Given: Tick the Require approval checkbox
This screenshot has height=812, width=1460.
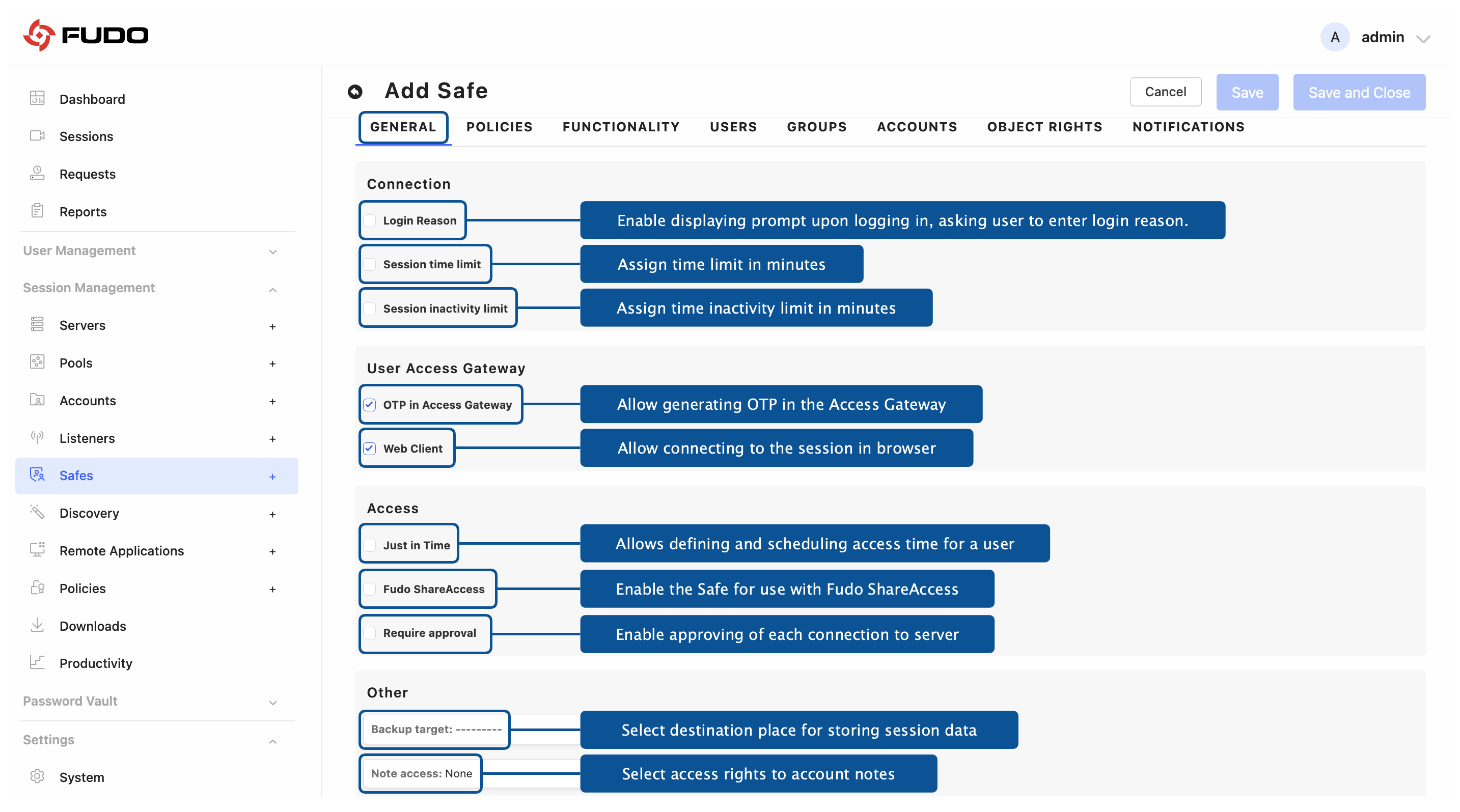Looking at the screenshot, I should (x=370, y=633).
